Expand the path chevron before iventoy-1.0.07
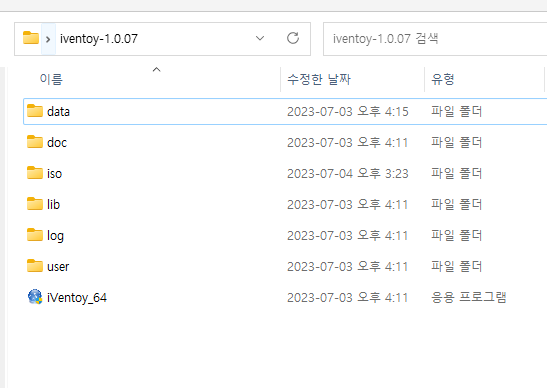This screenshot has width=547, height=388. (48, 39)
